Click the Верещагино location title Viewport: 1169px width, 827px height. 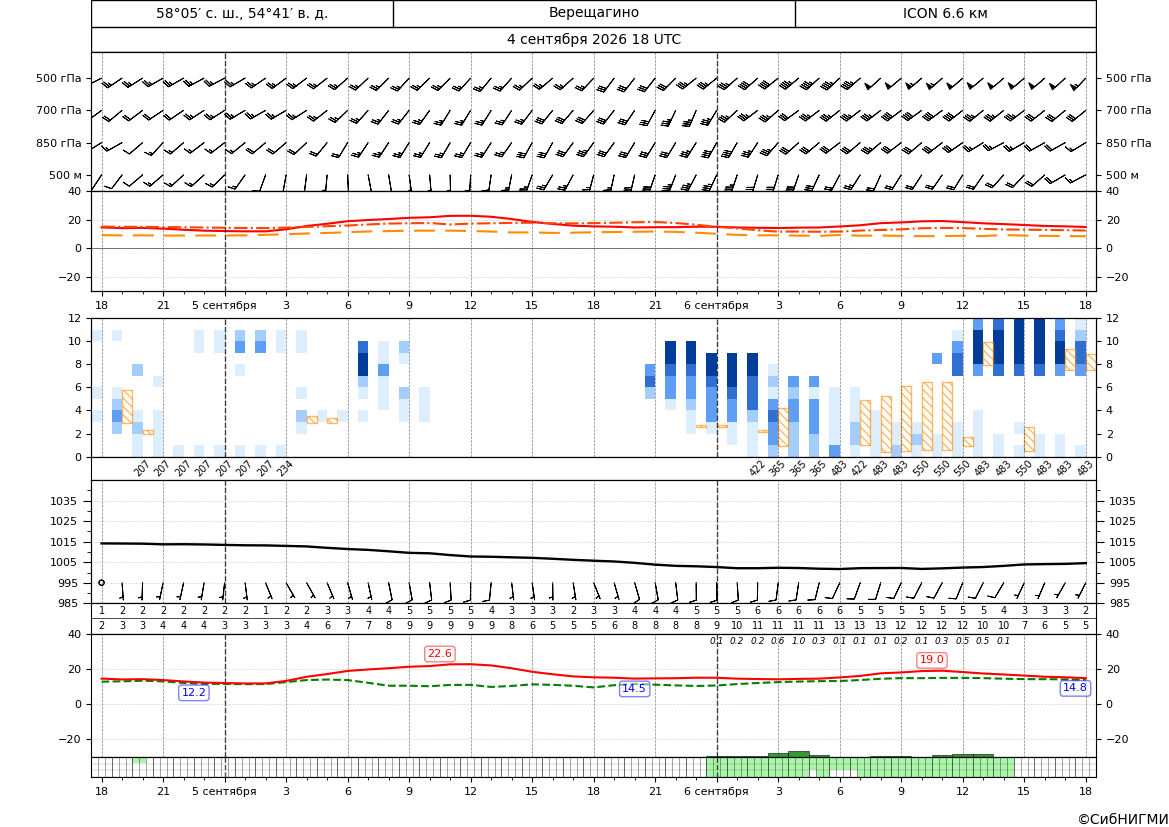[x=593, y=13]
